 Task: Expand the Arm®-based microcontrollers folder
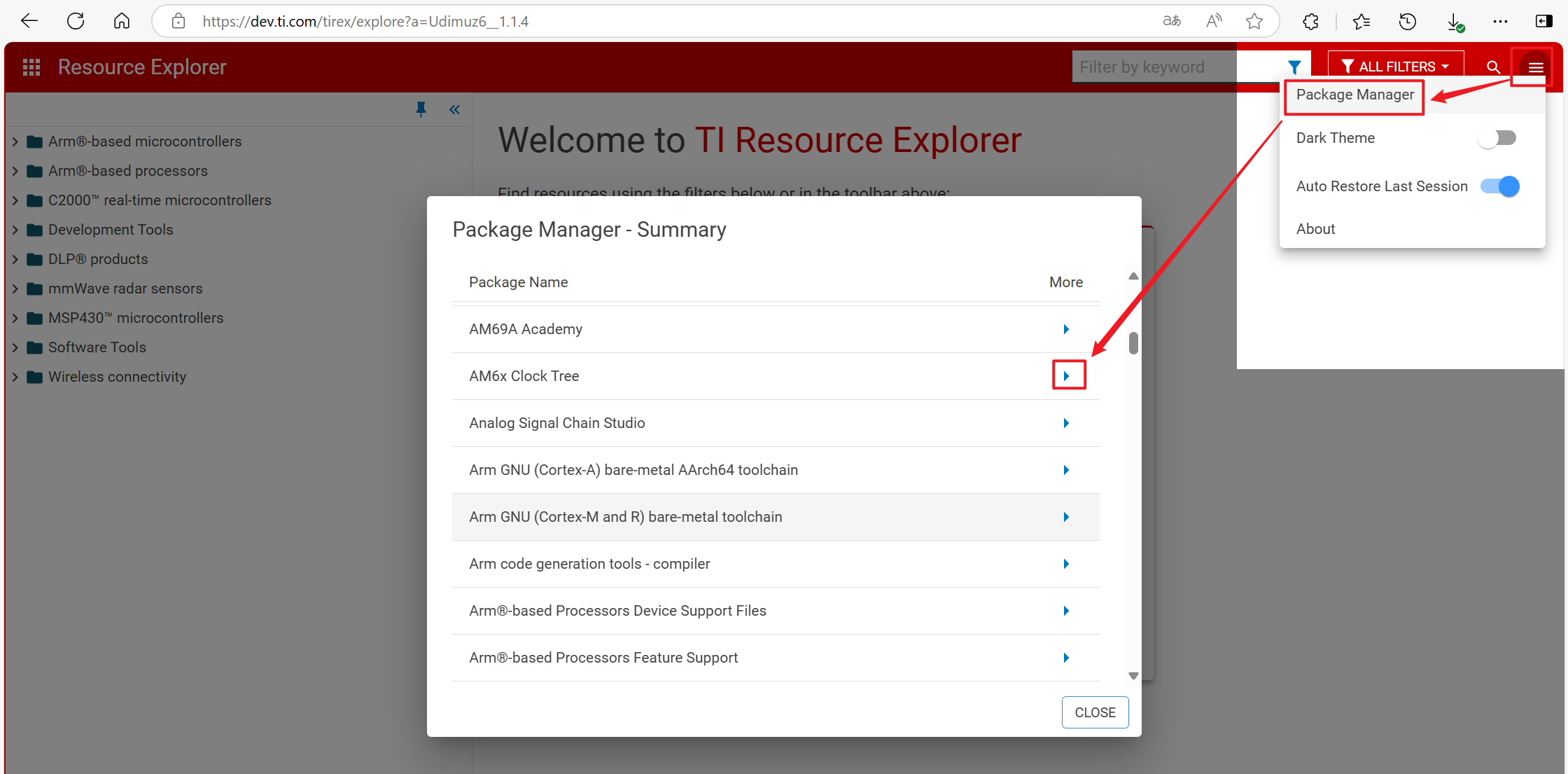[x=15, y=141]
